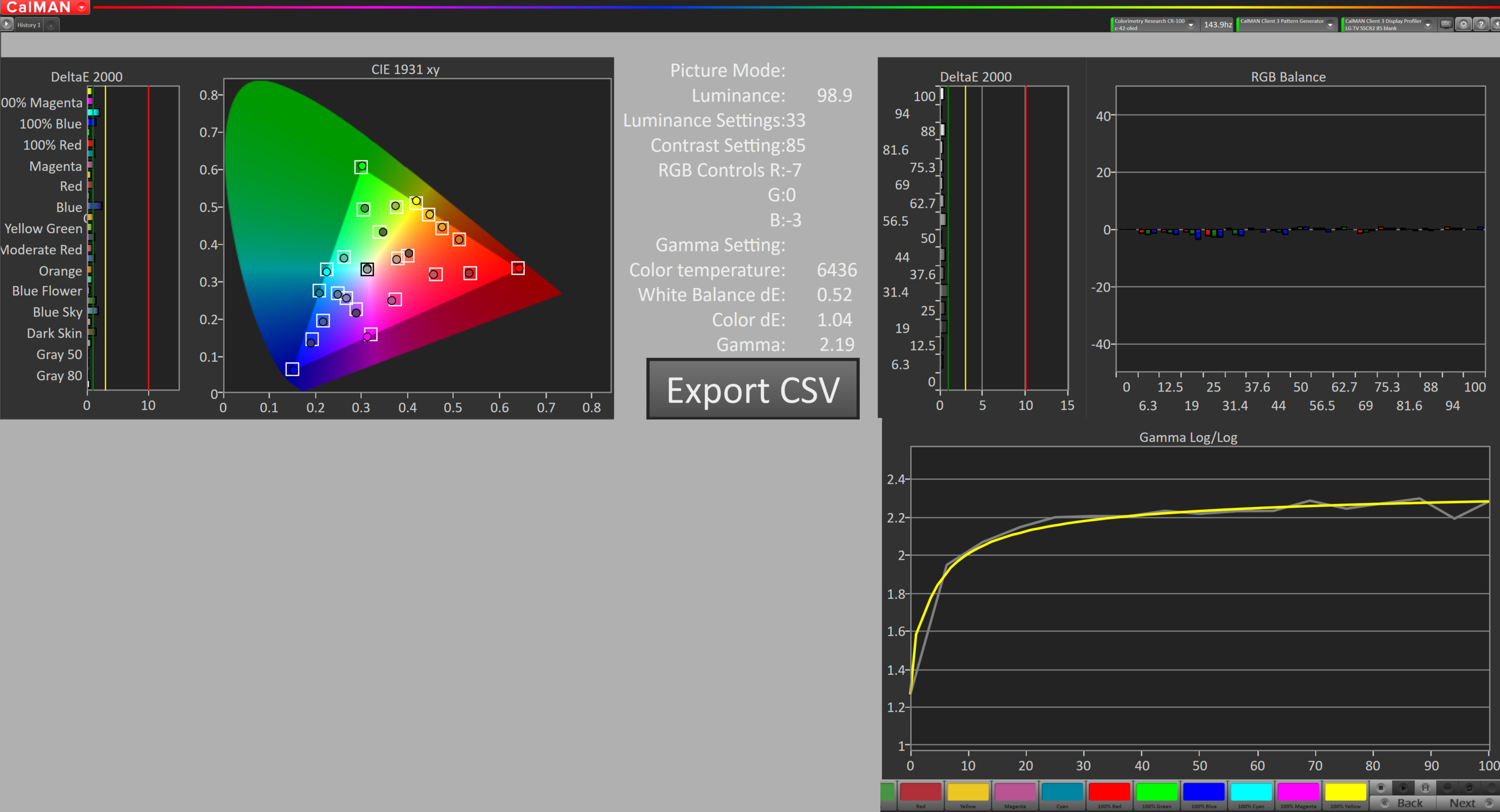This screenshot has height=812, width=1500.
Task: Go Back to previous workflow page
Action: click(x=1404, y=803)
